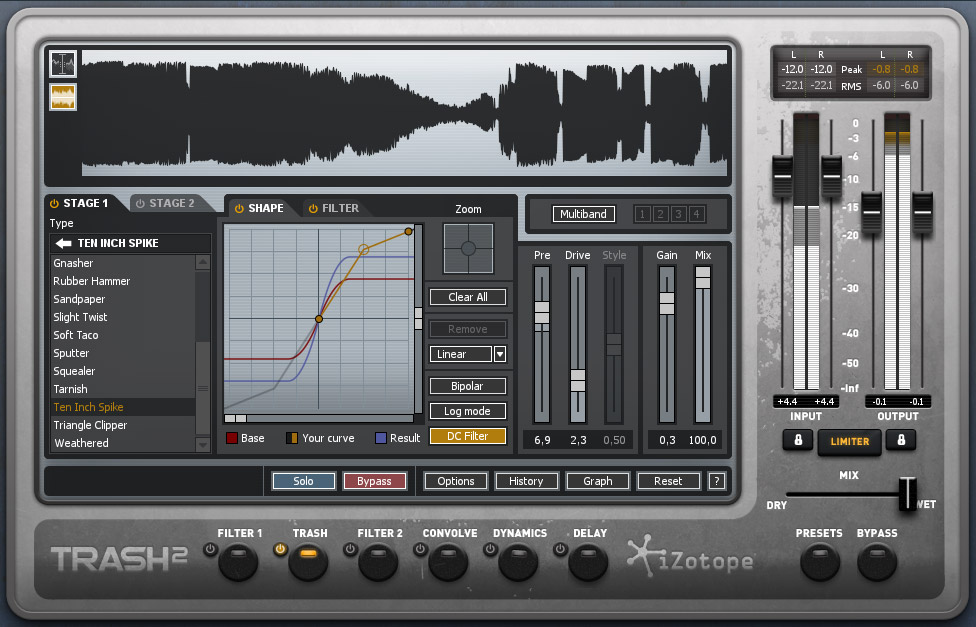Lock the output level faders
Screen dimensions: 976x627
pos(901,441)
